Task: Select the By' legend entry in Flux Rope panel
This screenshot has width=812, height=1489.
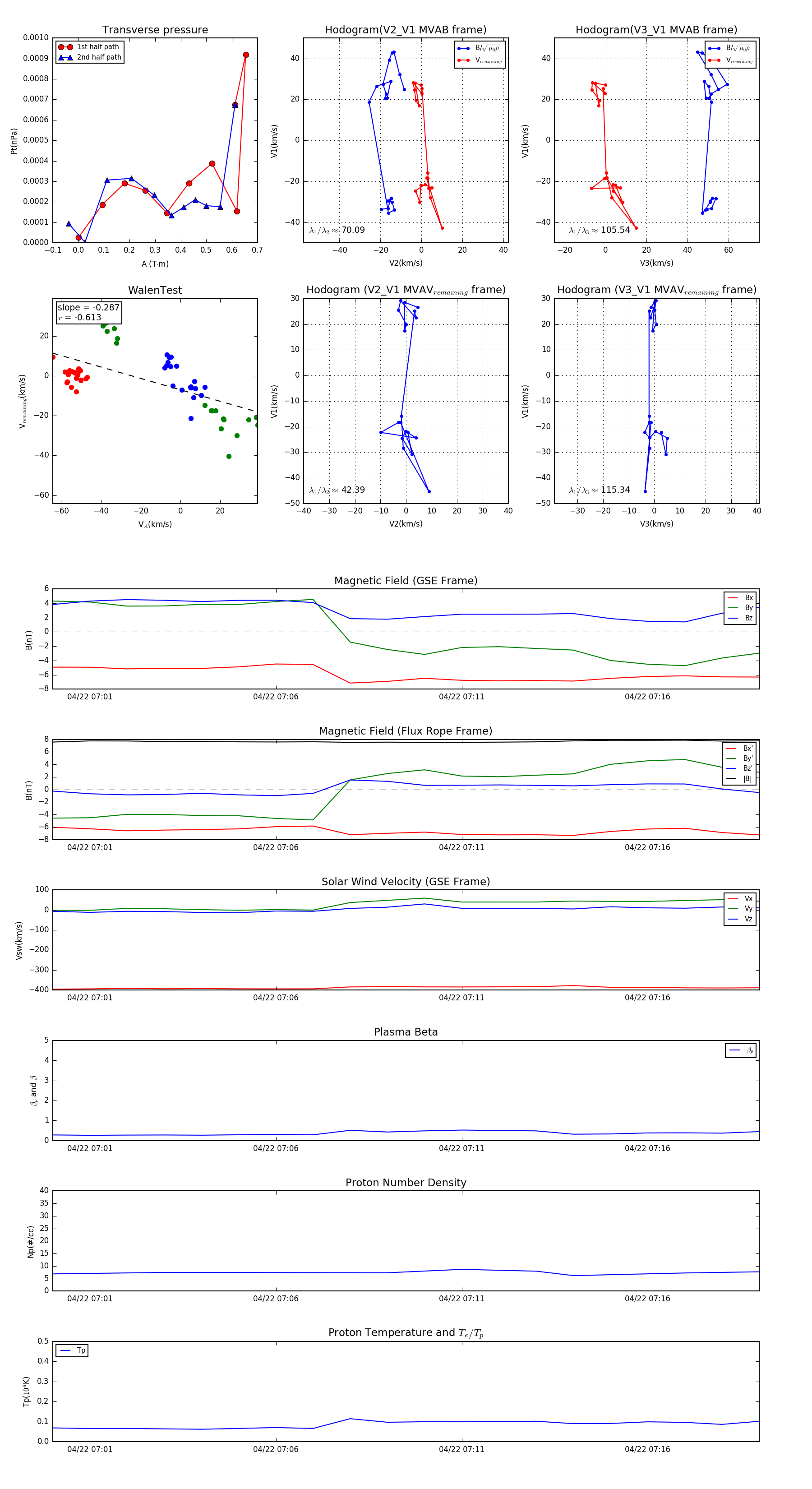Action: [x=739, y=759]
